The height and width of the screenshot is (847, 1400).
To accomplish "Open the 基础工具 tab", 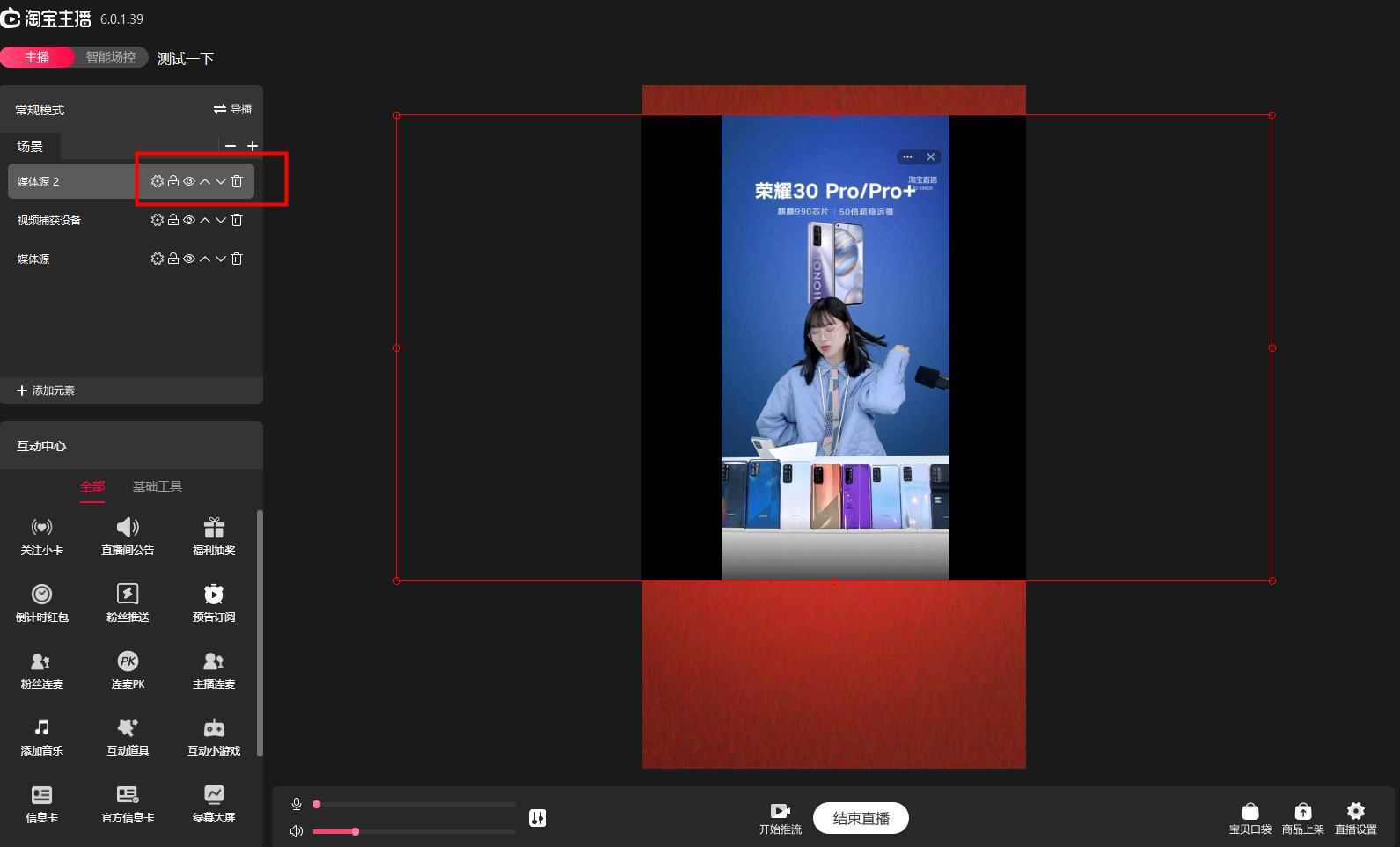I will coord(158,486).
